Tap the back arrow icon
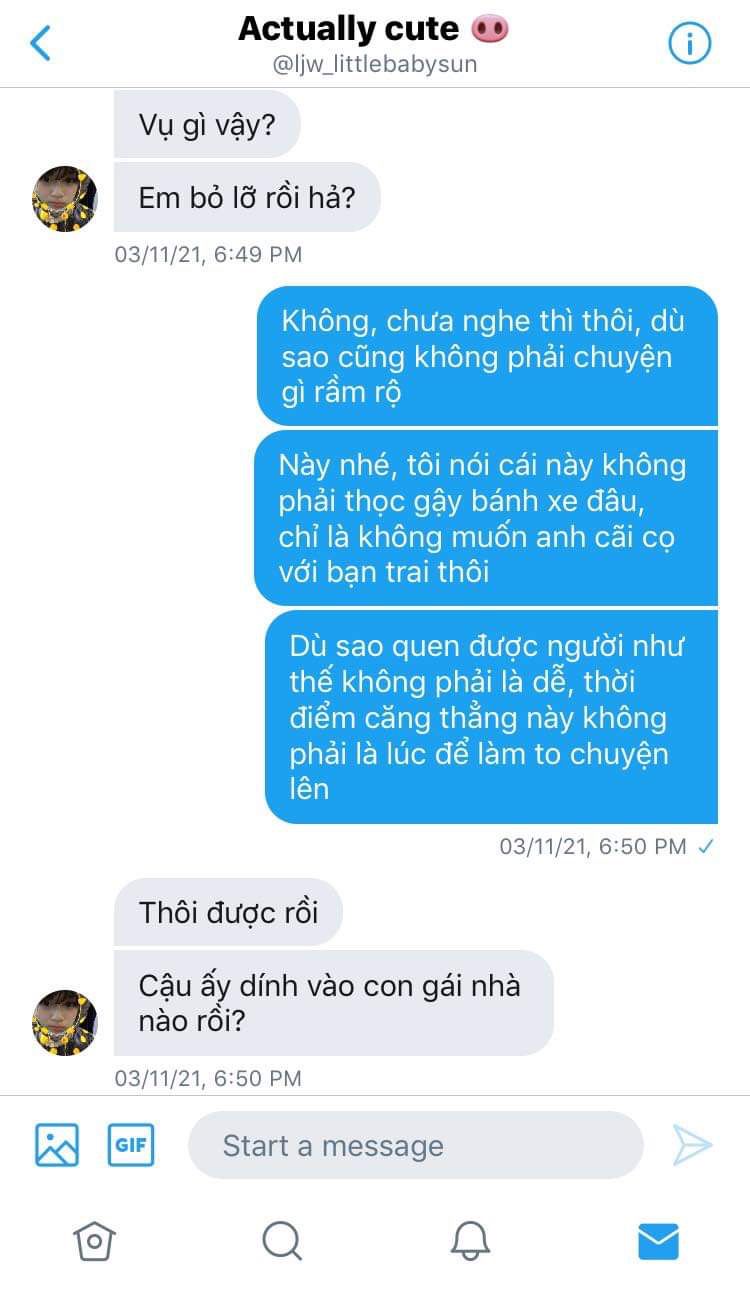The image size is (750, 1293). [40, 43]
